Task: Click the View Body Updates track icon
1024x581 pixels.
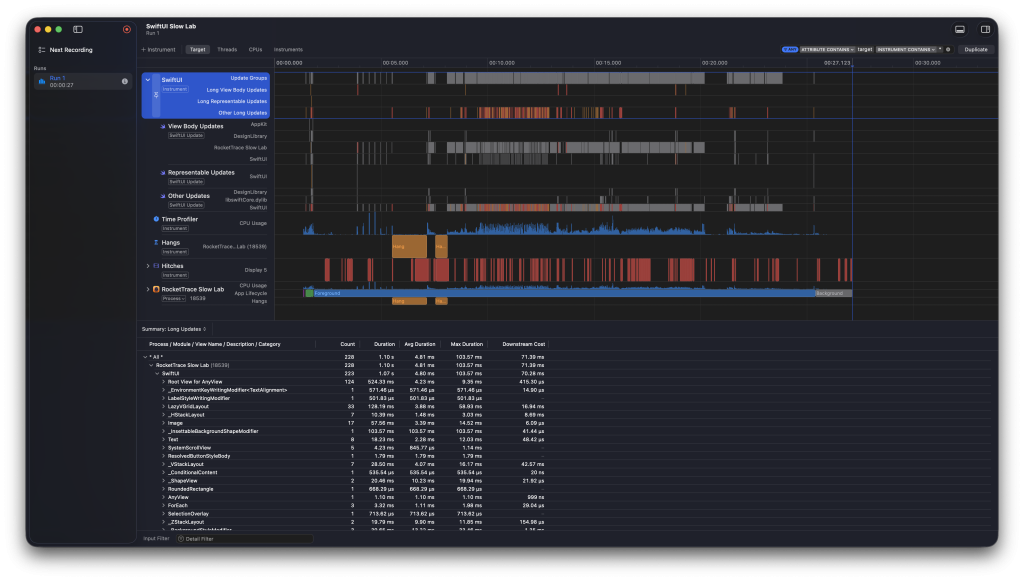Action: coord(163,127)
